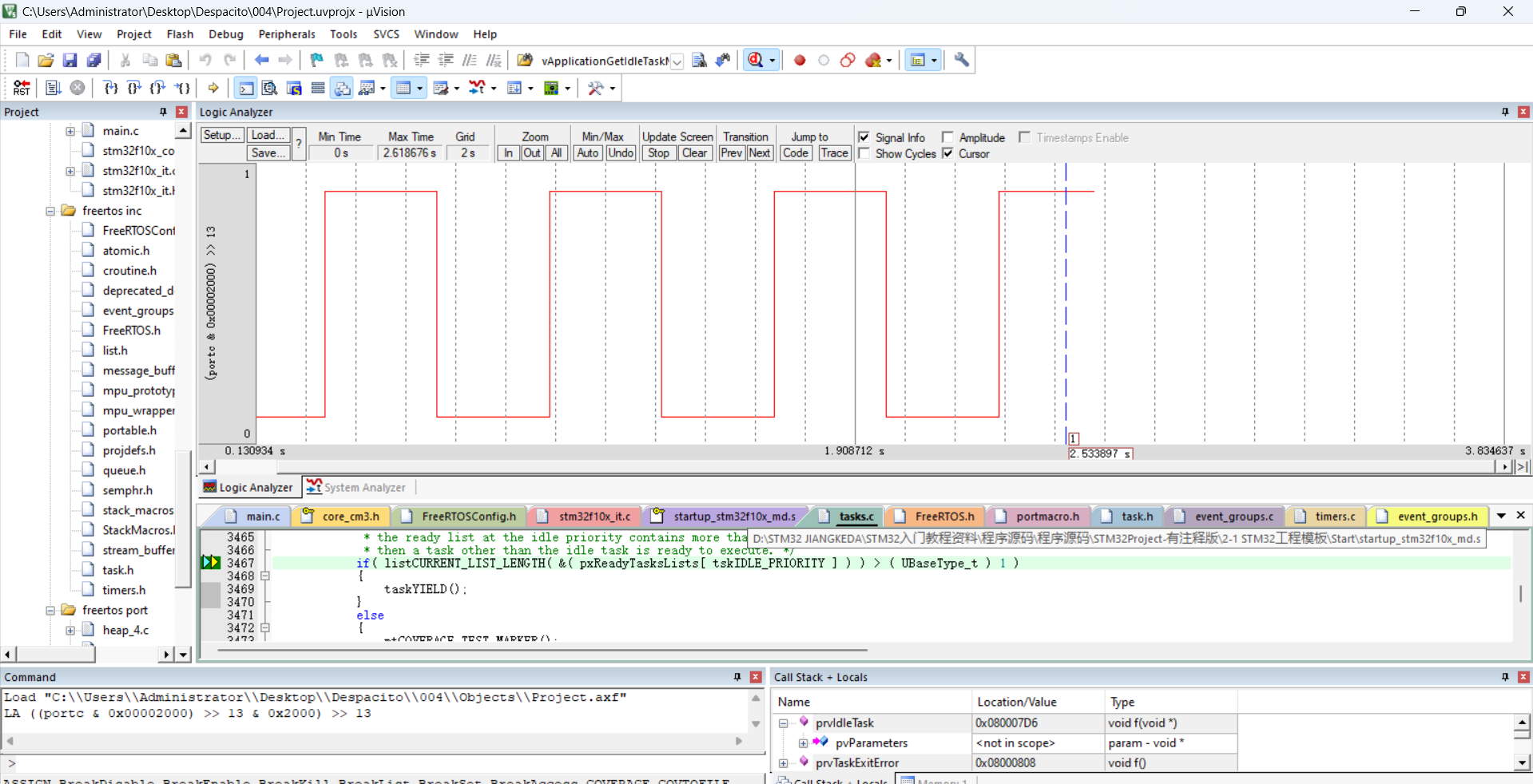Click the Open file icon
The image size is (1533, 784).
46,60
